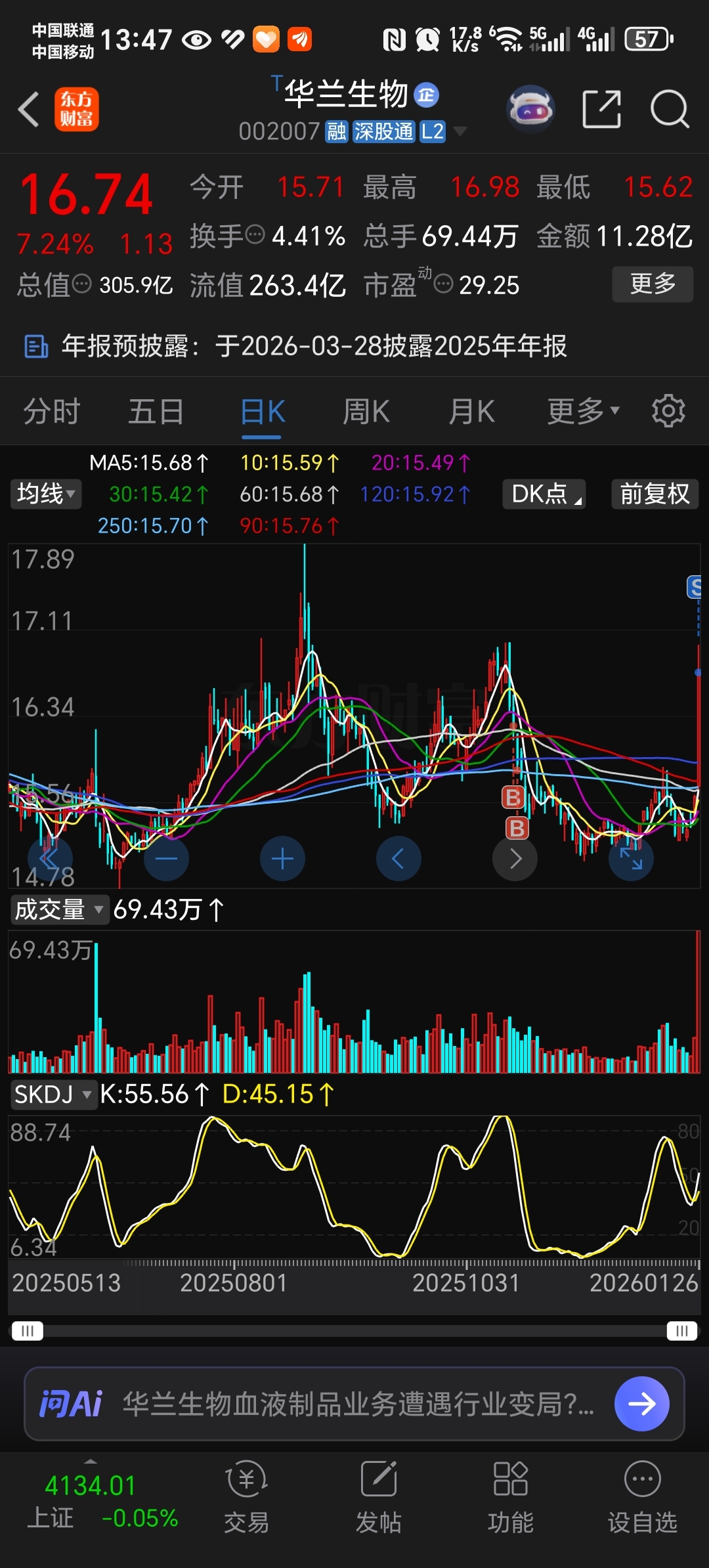Tap K:55.56 SKDJ value

click(154, 1094)
